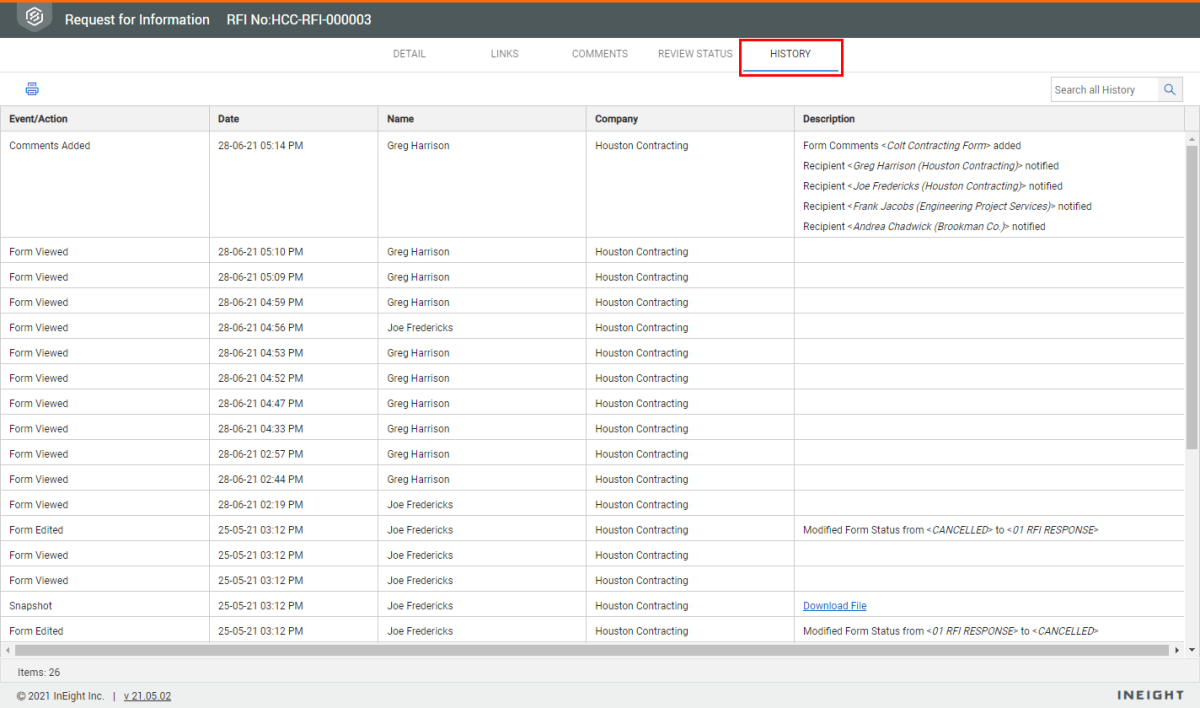Open the version v 21.05.02 link

pos(147,696)
